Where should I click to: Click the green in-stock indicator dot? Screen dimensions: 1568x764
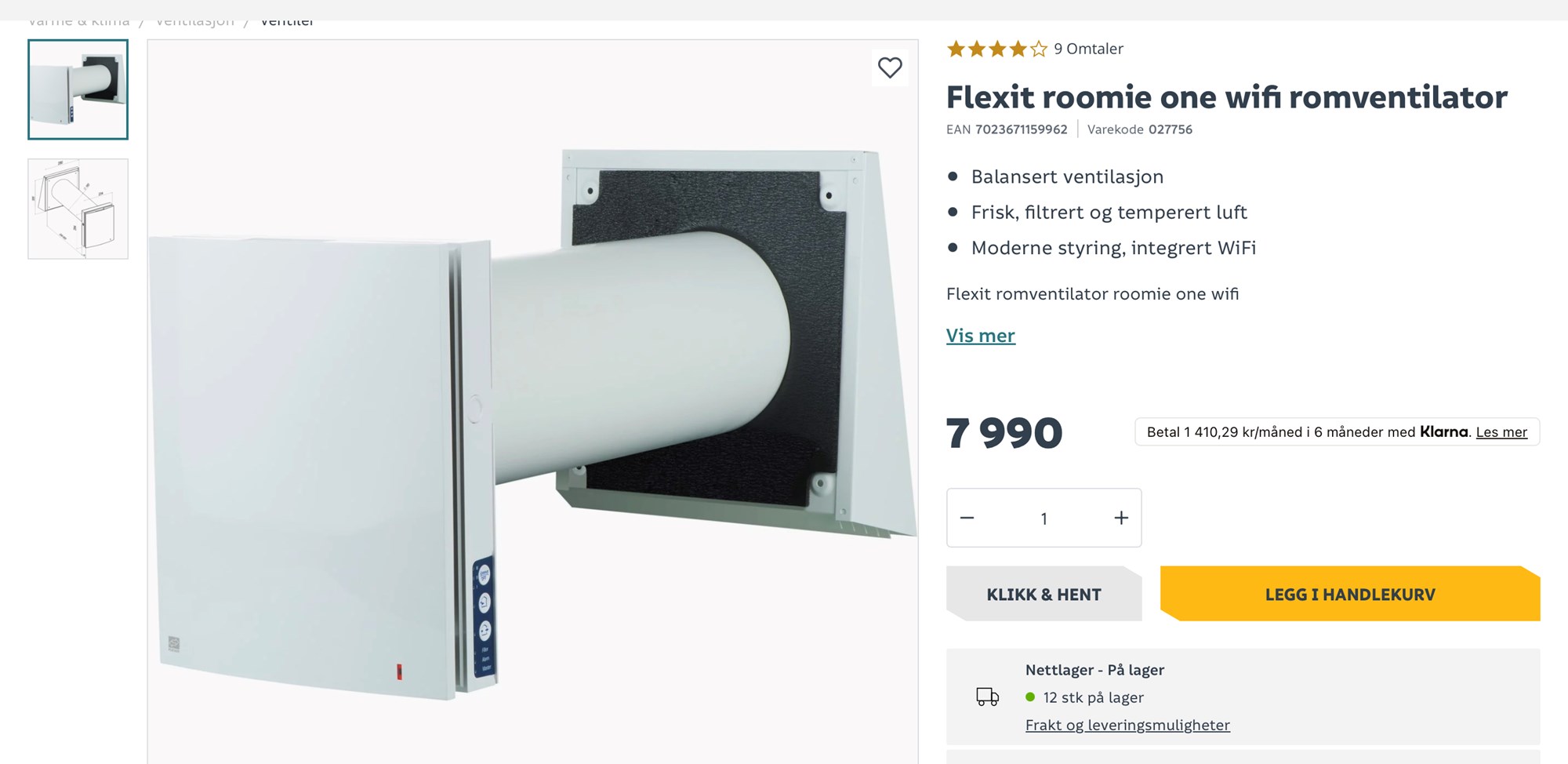pyautogui.click(x=1030, y=697)
